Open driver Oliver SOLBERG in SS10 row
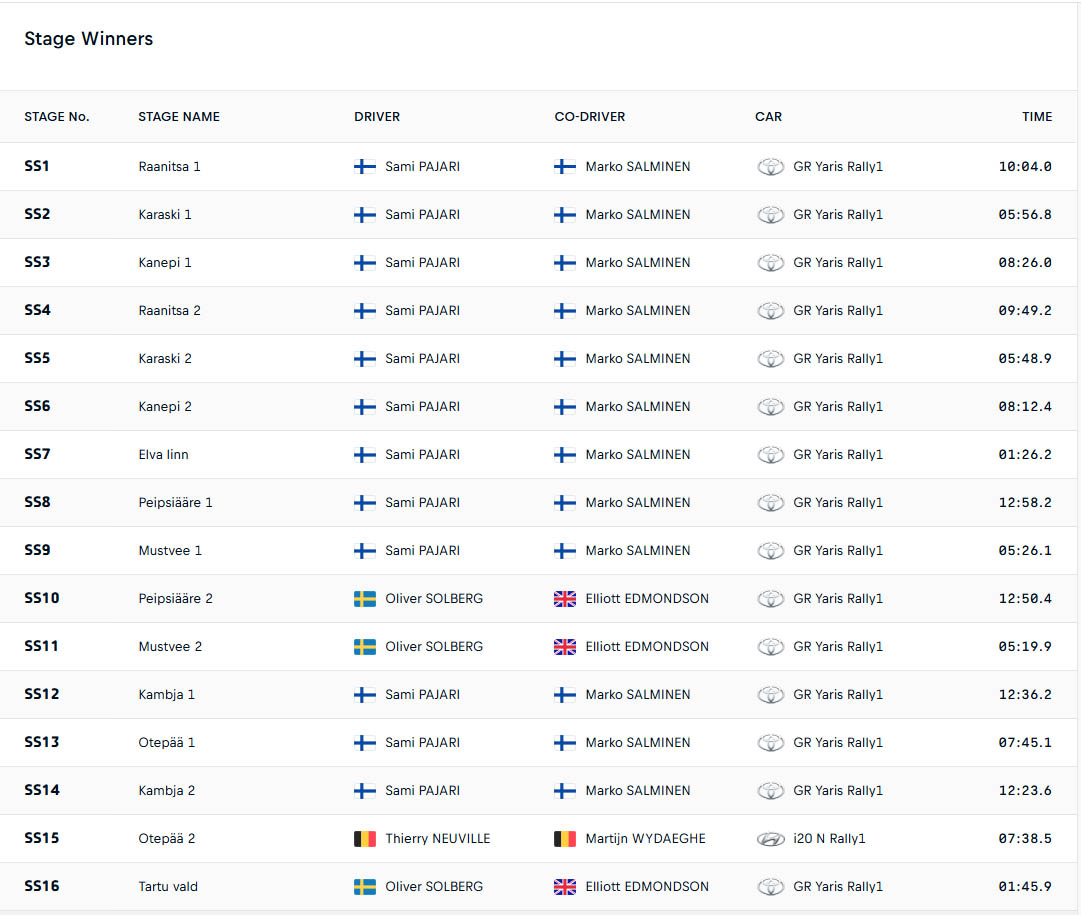Screen dimensions: 1081x915 434,599
